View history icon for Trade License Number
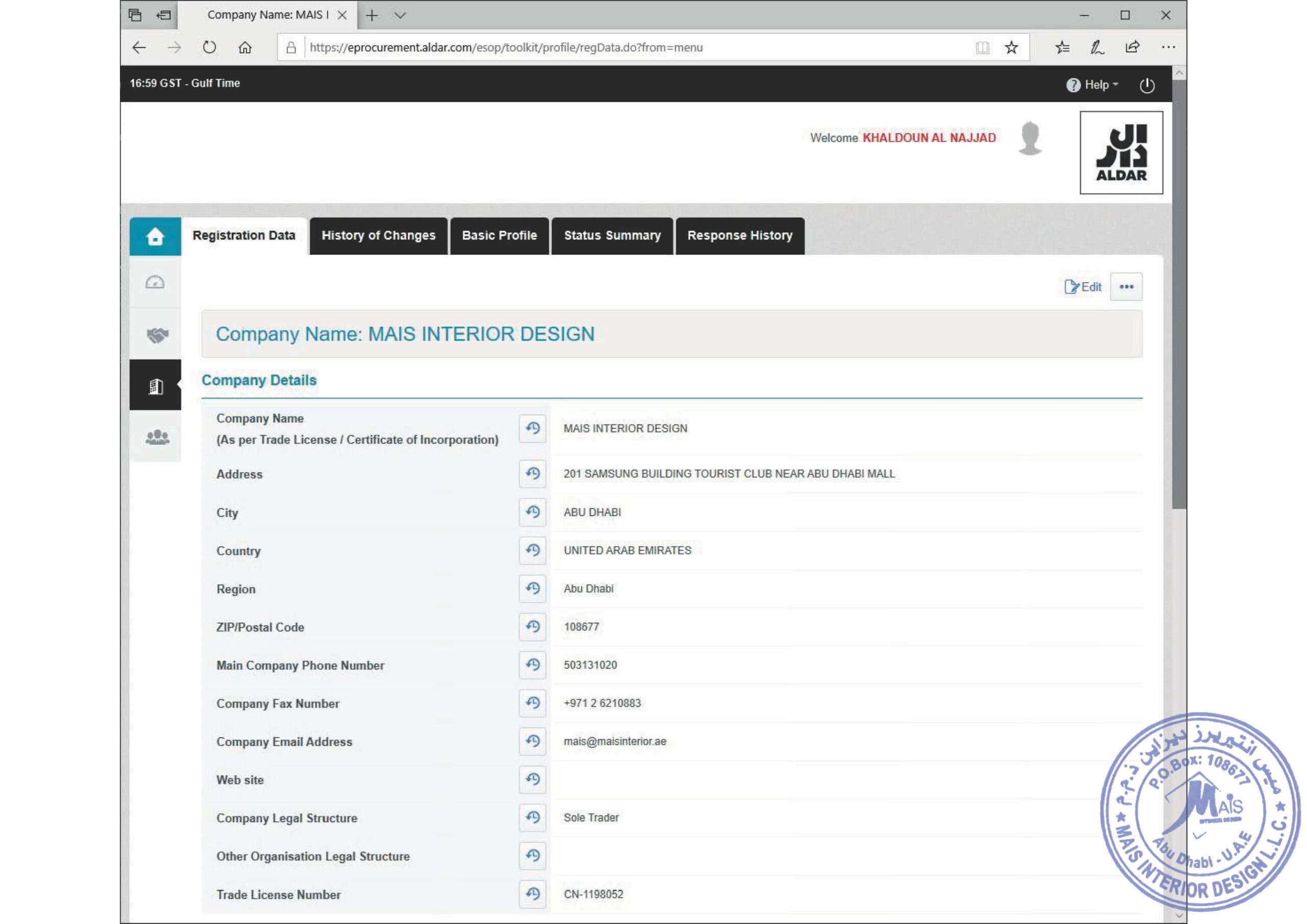 pos(533,894)
